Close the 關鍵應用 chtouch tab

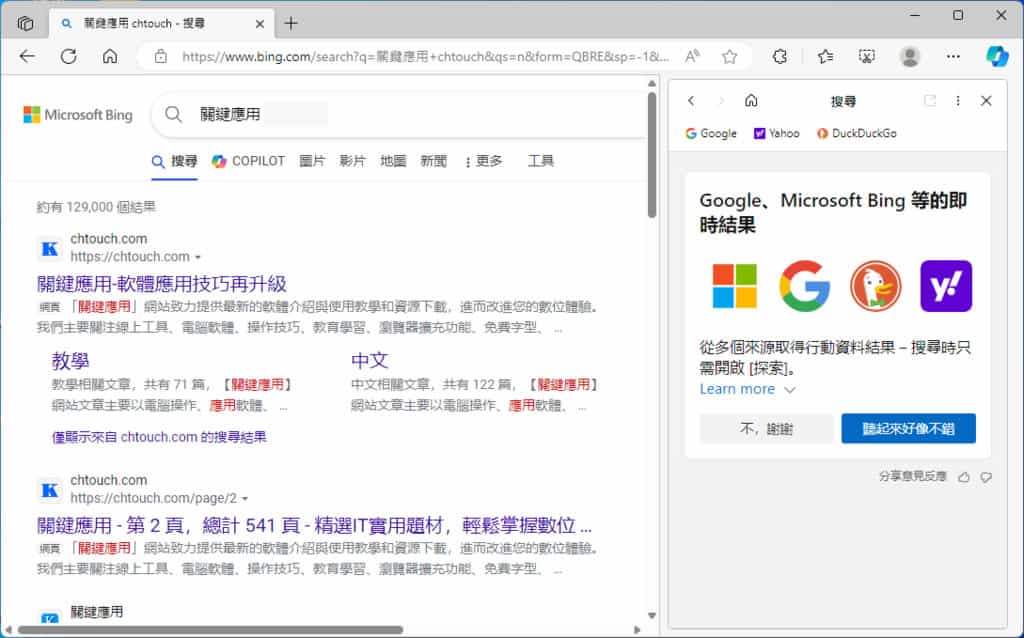pyautogui.click(x=259, y=24)
